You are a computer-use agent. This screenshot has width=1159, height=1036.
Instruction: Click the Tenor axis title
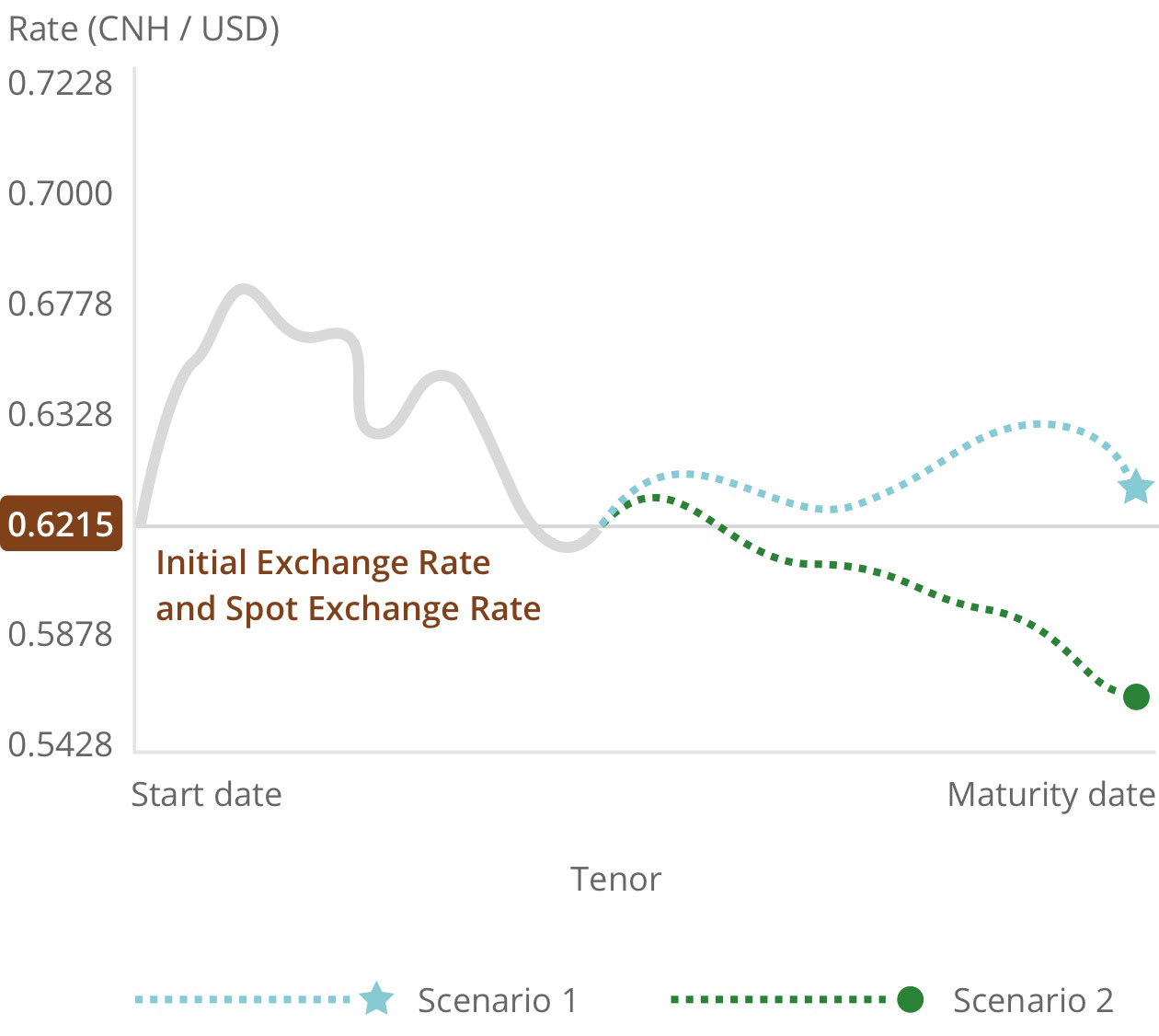[615, 879]
